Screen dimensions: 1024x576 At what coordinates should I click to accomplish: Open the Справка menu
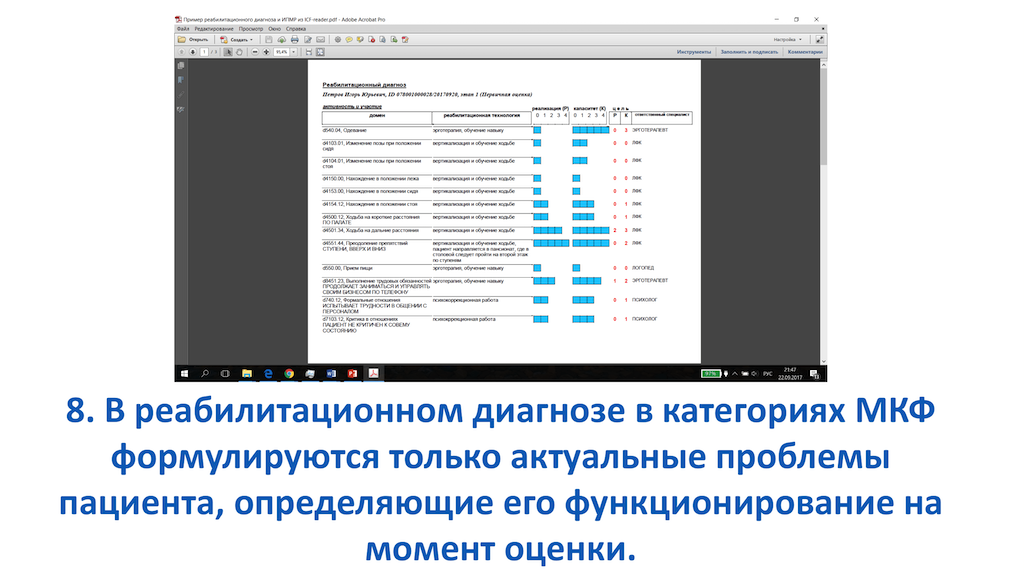point(296,29)
